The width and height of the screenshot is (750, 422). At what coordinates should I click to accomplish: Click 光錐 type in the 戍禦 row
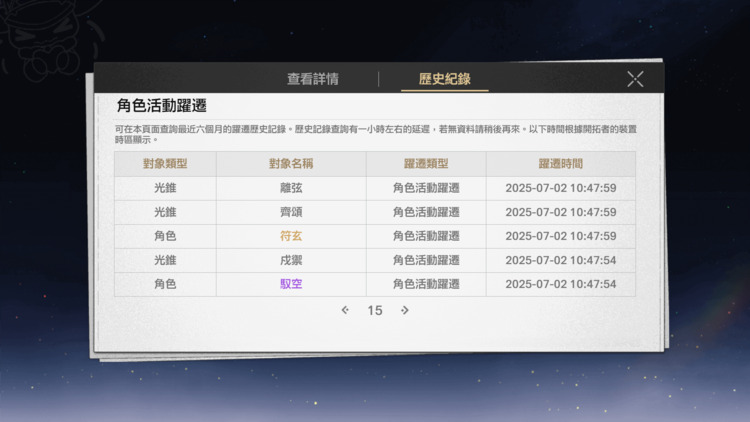[x=165, y=260]
